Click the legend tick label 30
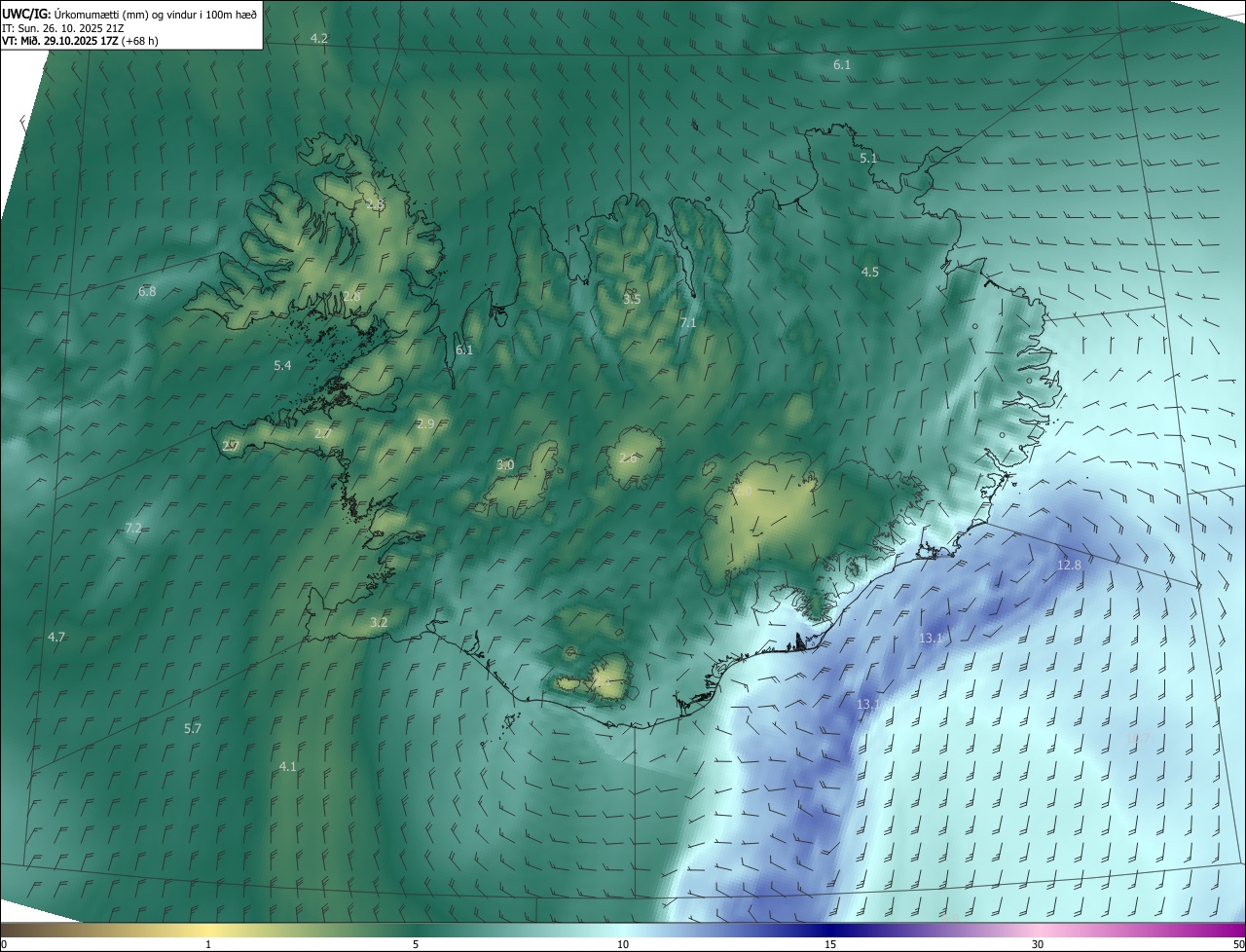This screenshot has height=952, width=1246. [x=1038, y=944]
